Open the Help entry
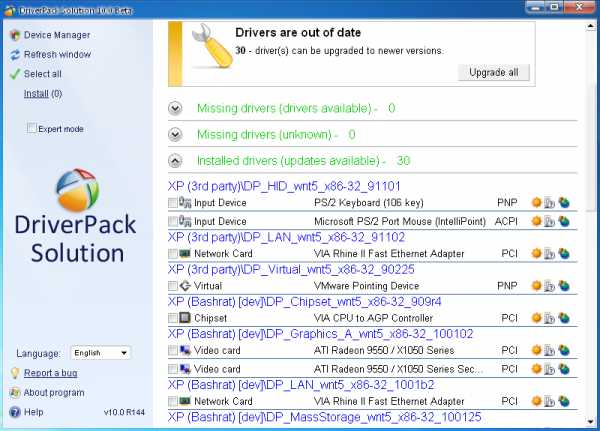Image resolution: width=600 pixels, height=431 pixels. [x=34, y=412]
